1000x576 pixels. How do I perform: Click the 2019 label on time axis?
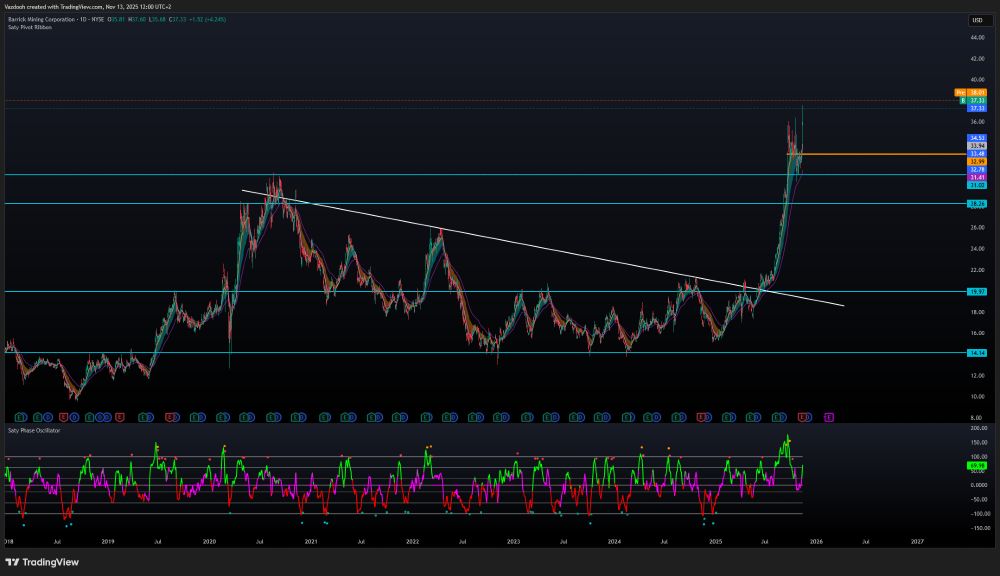click(x=108, y=542)
